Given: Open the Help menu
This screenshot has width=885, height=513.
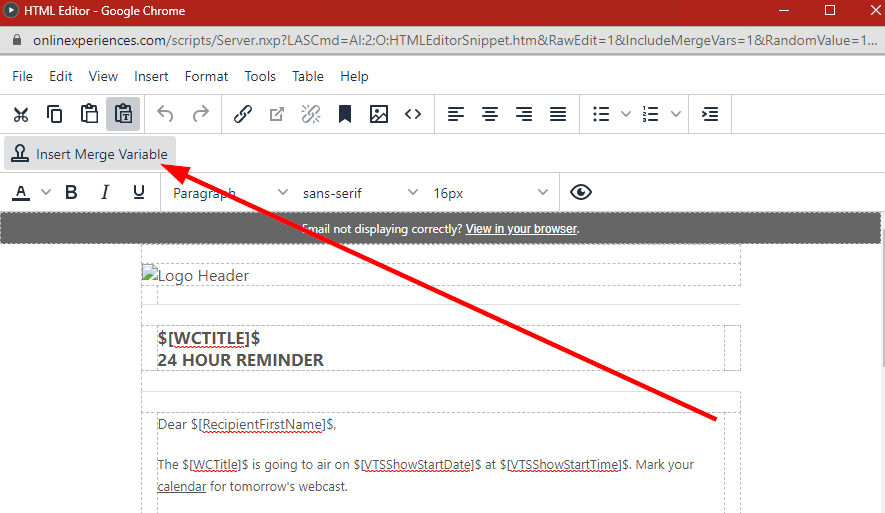Looking at the screenshot, I should click(354, 76).
